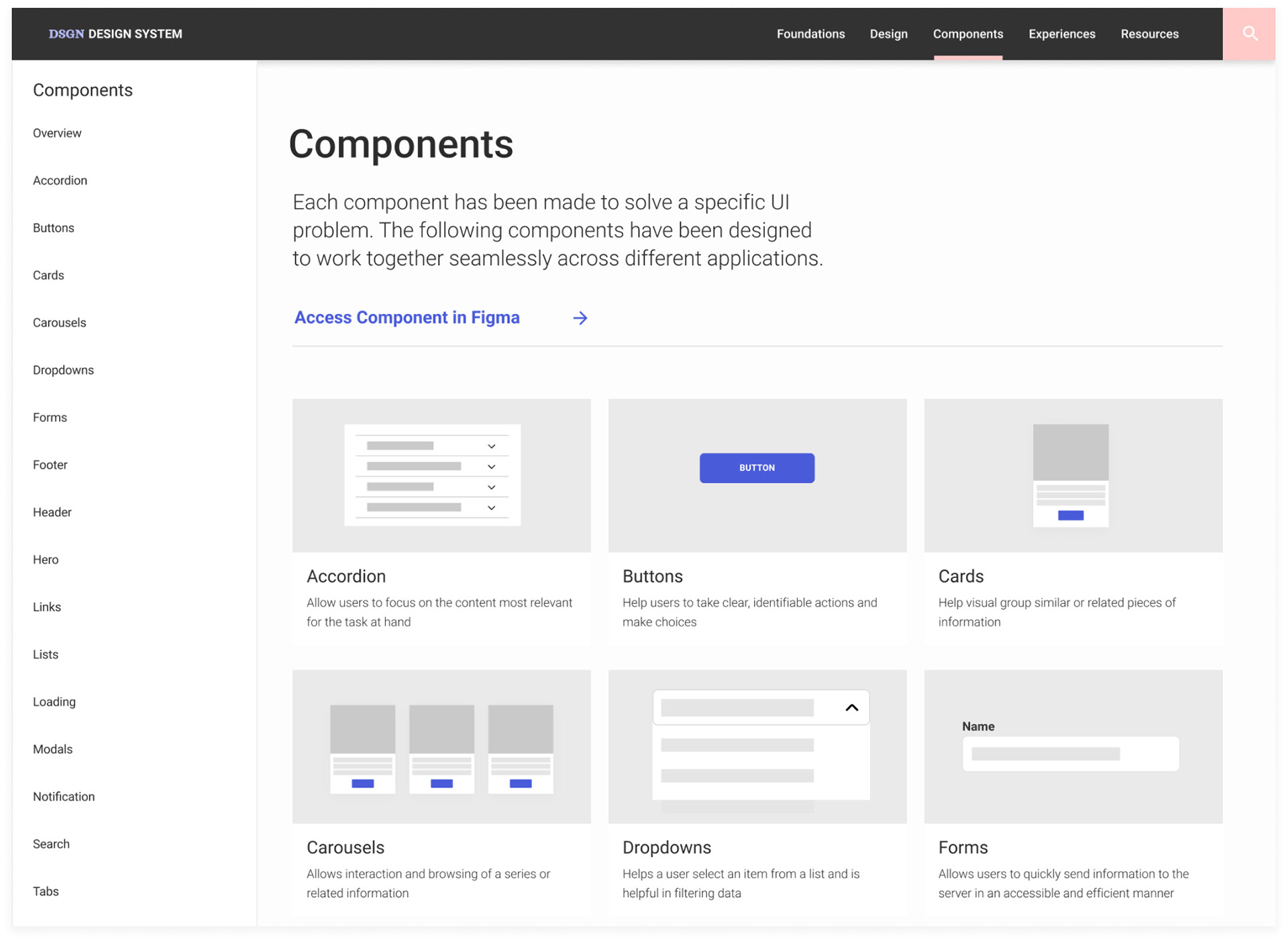Open the Buttons card preview image
The height and width of the screenshot is (942, 1288).
[x=757, y=476]
